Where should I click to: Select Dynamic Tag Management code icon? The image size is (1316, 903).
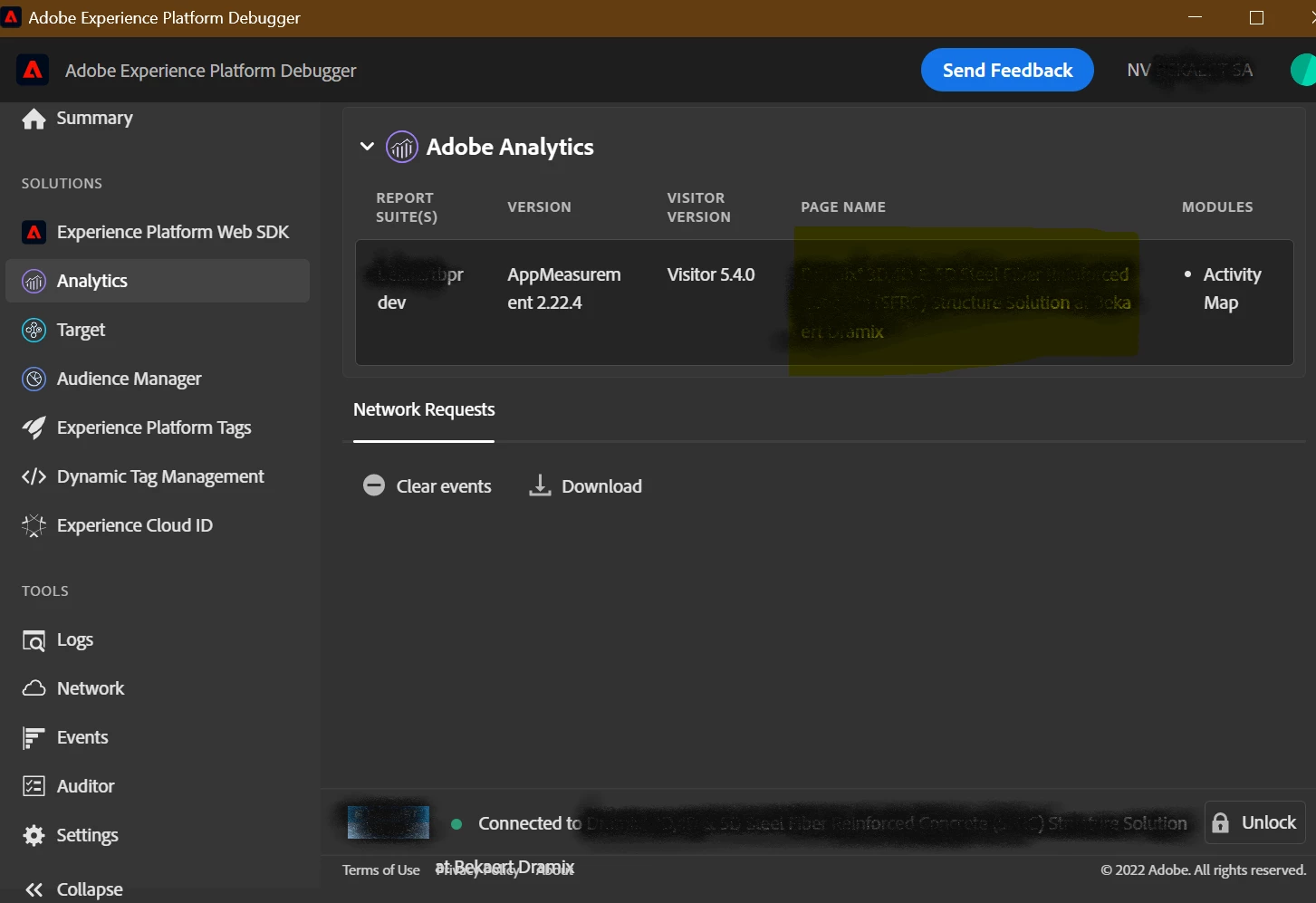[x=34, y=476]
